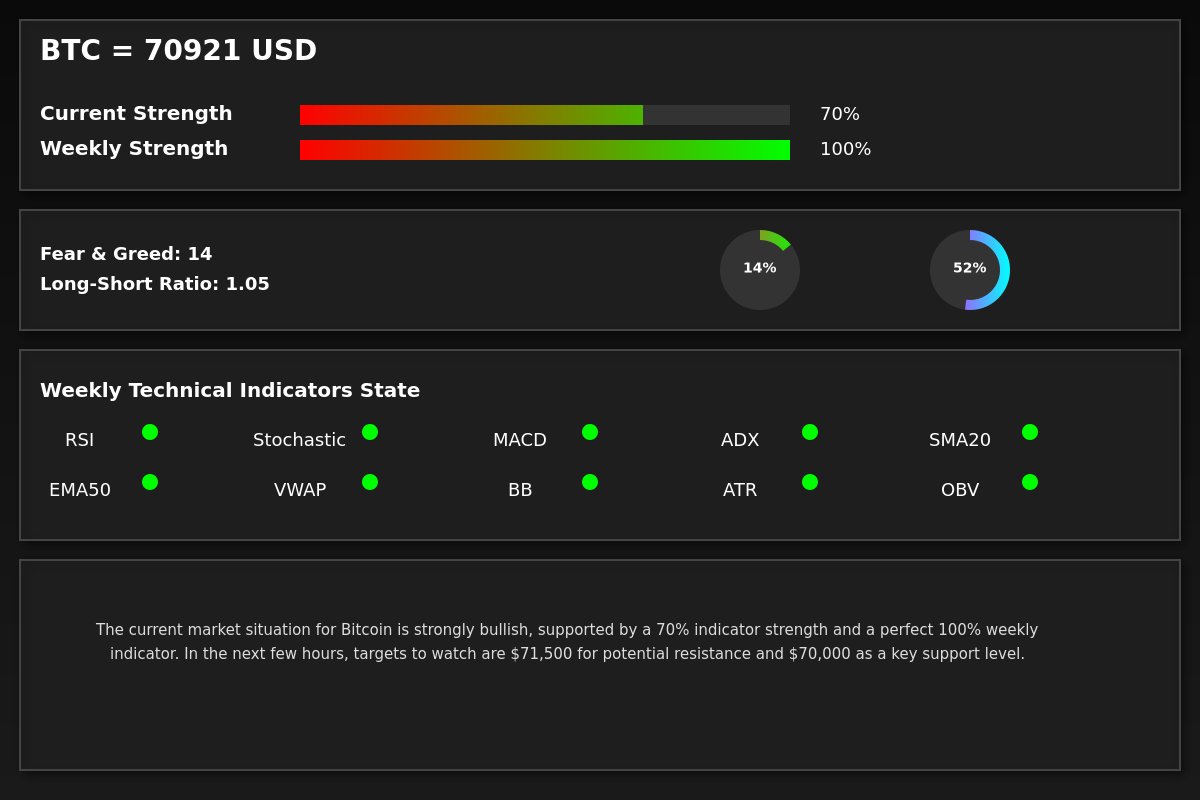Click the BTC = 70921 USD heading

178,51
